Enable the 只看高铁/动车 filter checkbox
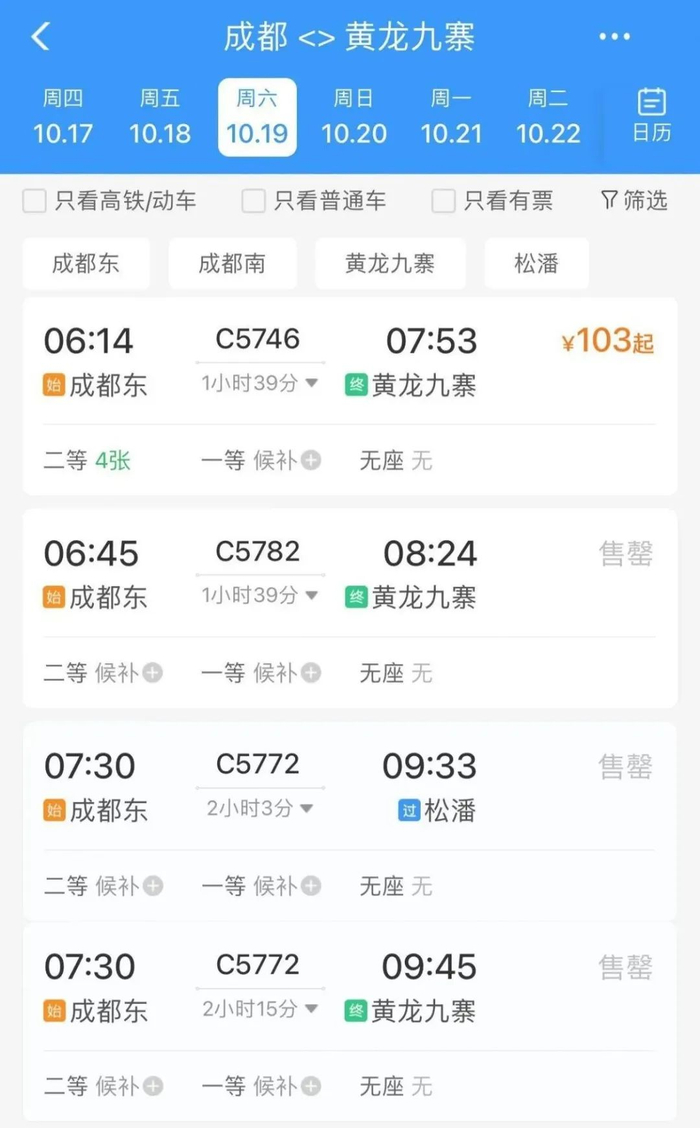700x1128 pixels. pyautogui.click(x=33, y=200)
